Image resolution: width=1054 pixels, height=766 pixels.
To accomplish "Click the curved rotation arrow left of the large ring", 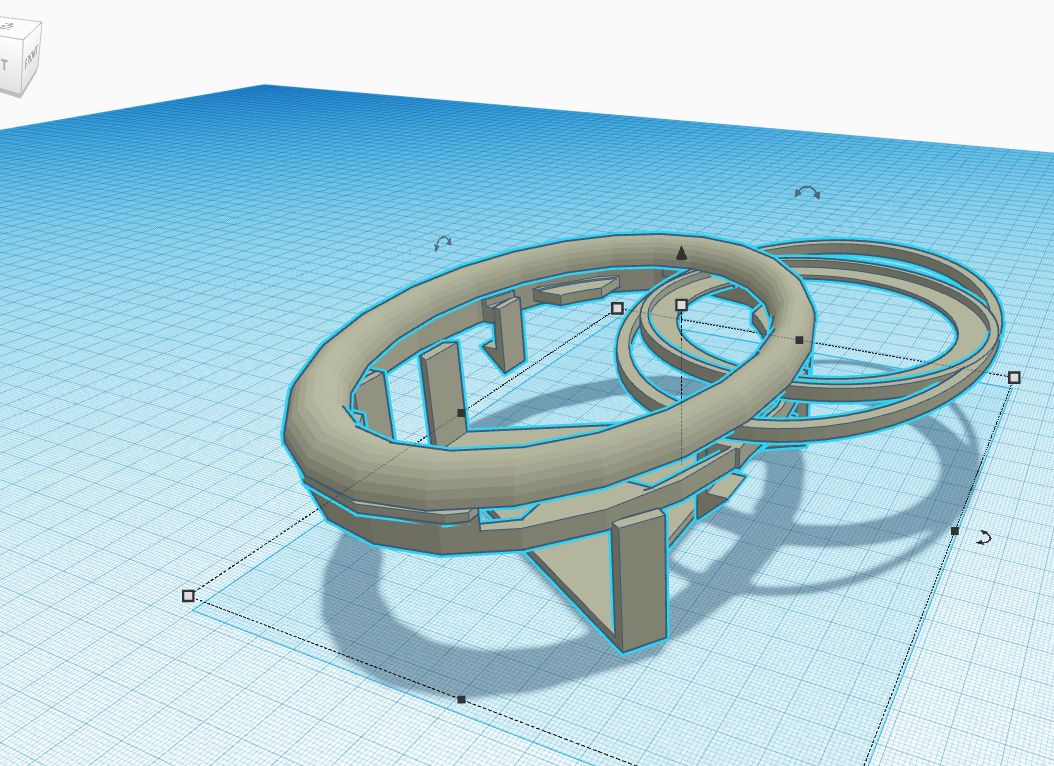I will coord(442,243).
